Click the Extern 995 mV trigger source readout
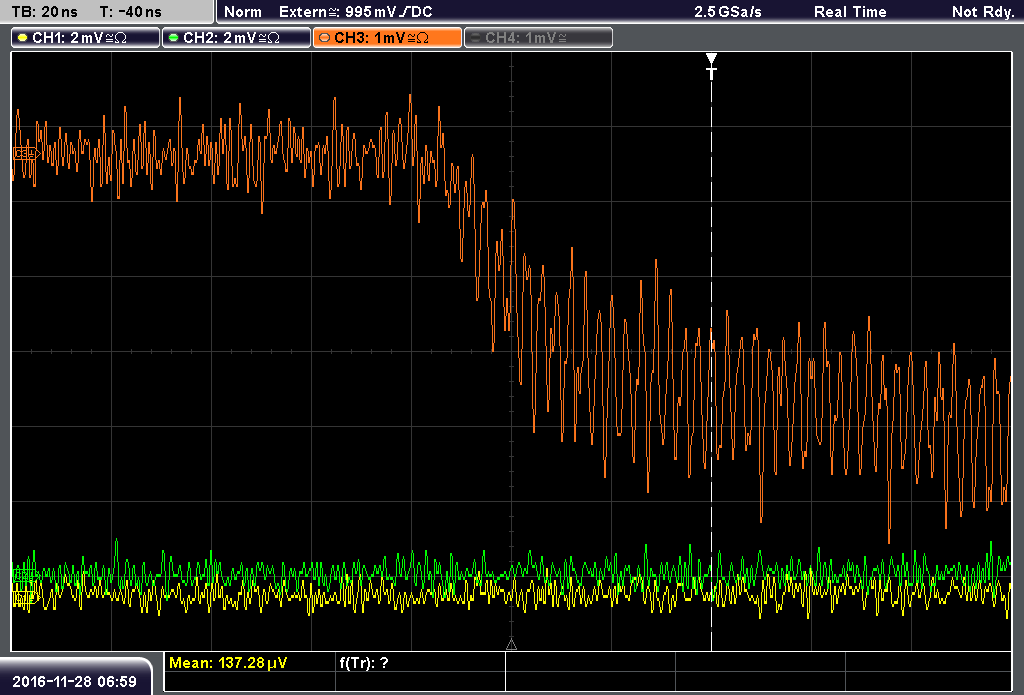Screen dimensions: 1024x695 point(356,12)
